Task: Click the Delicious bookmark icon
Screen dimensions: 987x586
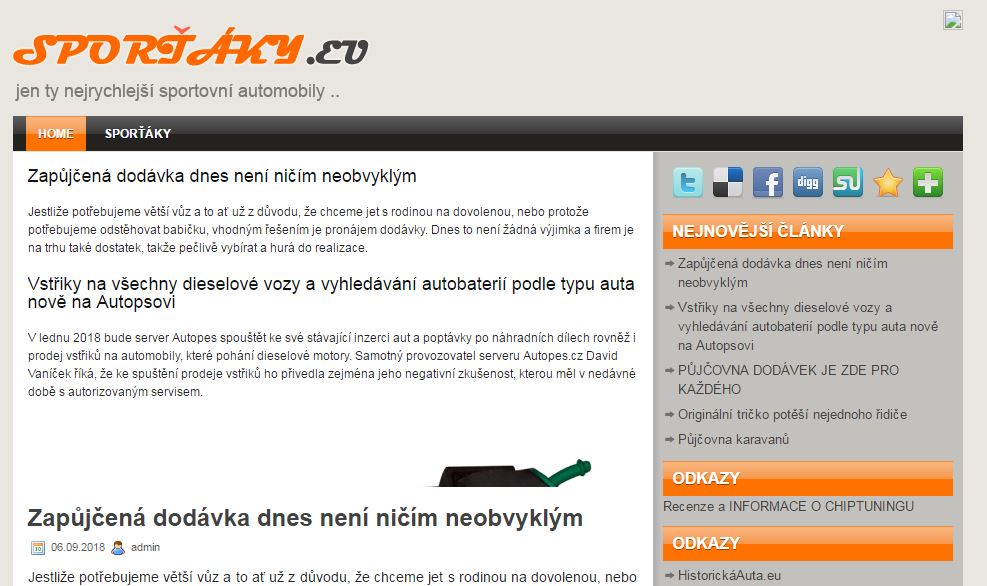Action: click(x=728, y=183)
